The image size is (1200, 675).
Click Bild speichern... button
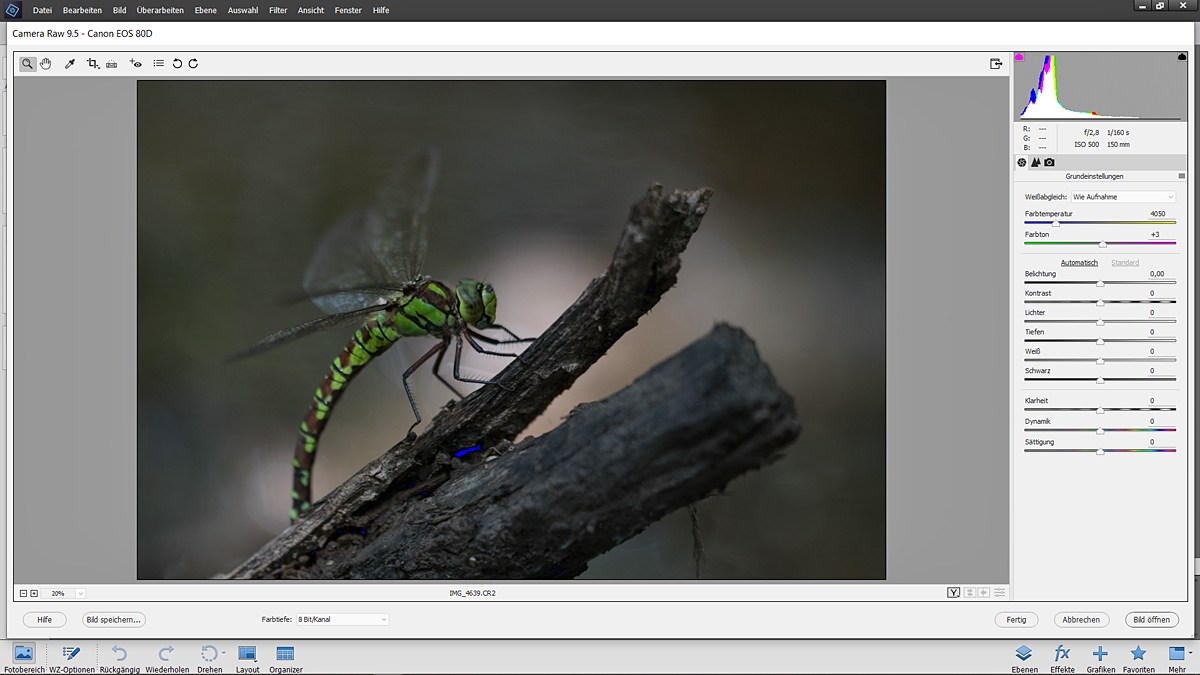coord(114,620)
